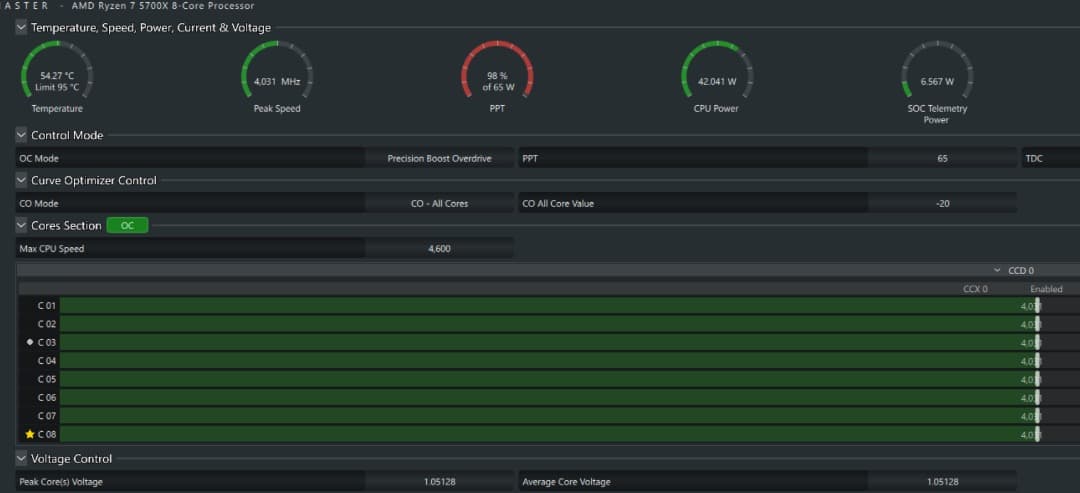This screenshot has height=493, width=1080.
Task: Adjust the C 02 core speed slider
Action: coord(1037,324)
